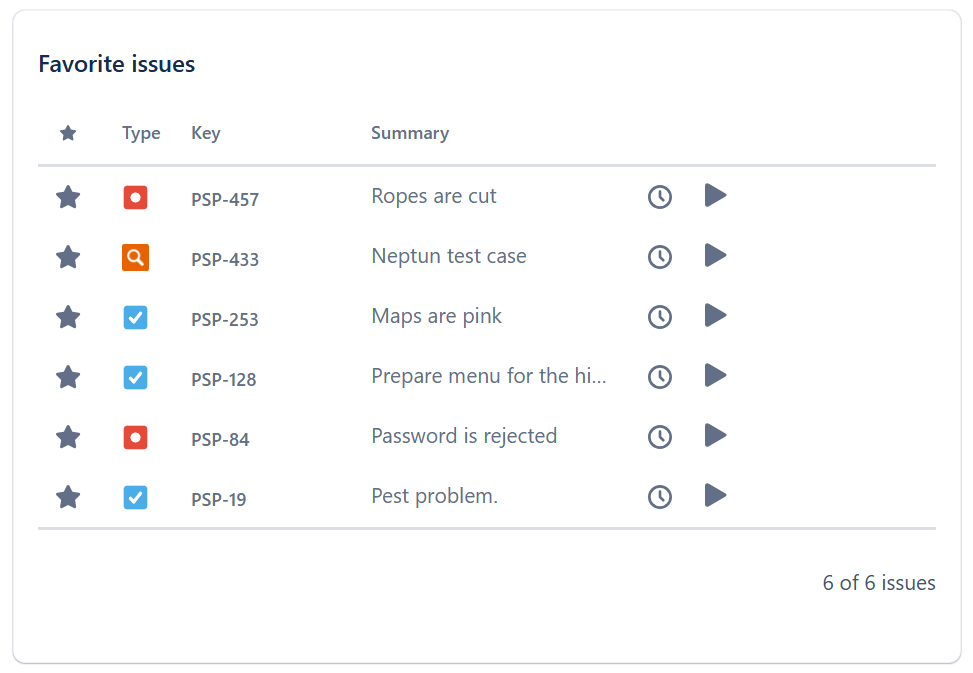Click the red bug type icon on PSP-457
973x673 pixels.
[136, 197]
